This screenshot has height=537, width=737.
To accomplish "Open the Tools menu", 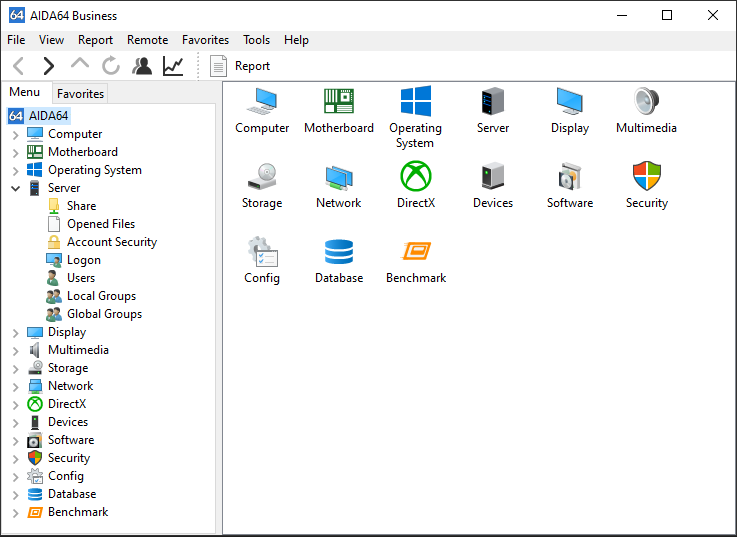I will pyautogui.click(x=256, y=40).
